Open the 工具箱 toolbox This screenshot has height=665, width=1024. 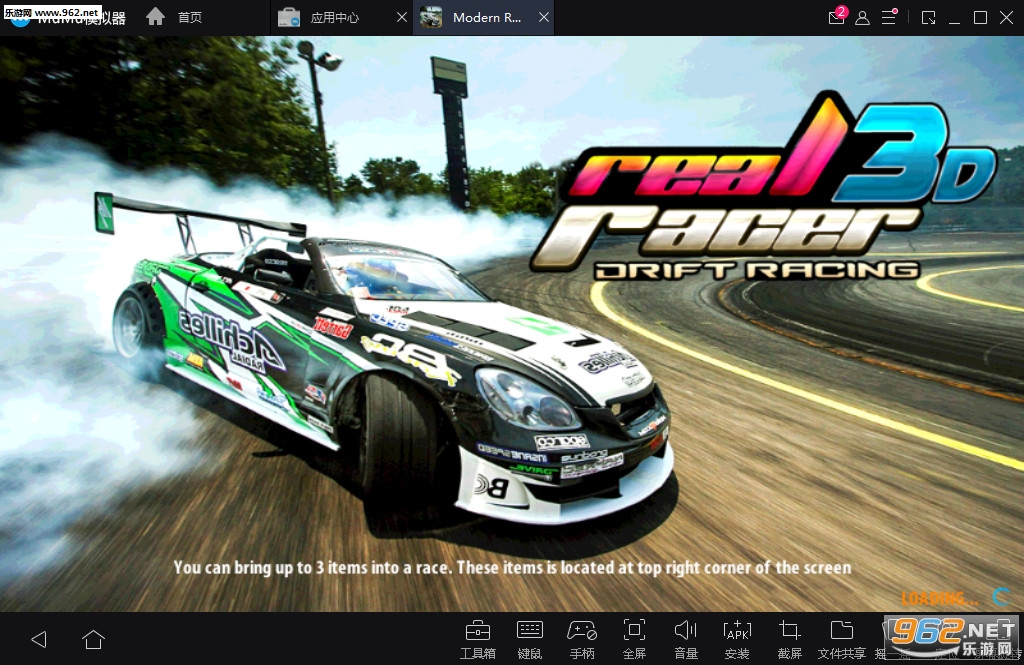pos(478,637)
